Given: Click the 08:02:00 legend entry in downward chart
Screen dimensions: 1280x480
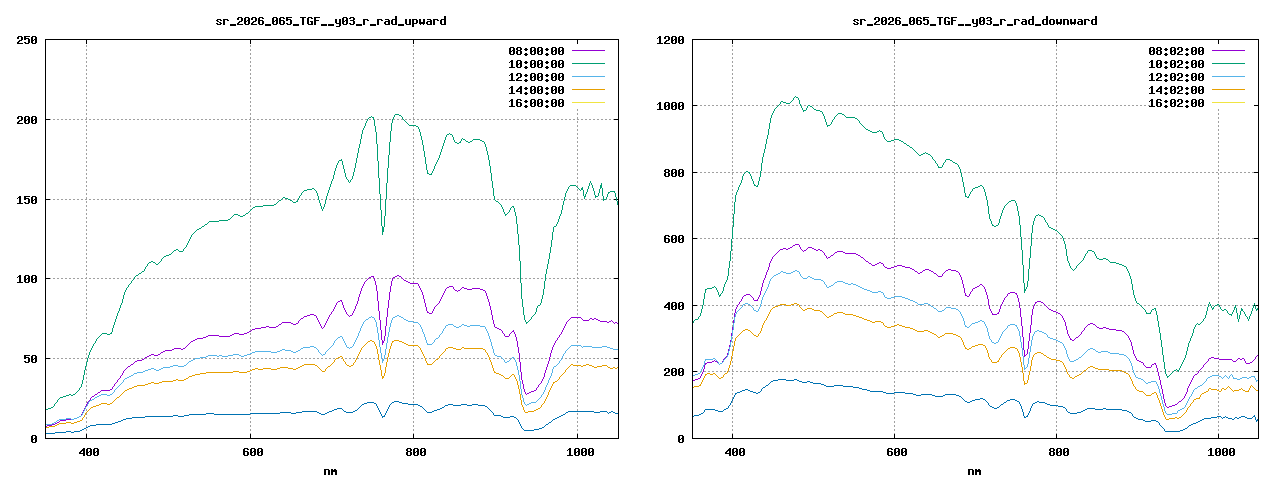Looking at the screenshot, I should [x=1176, y=51].
